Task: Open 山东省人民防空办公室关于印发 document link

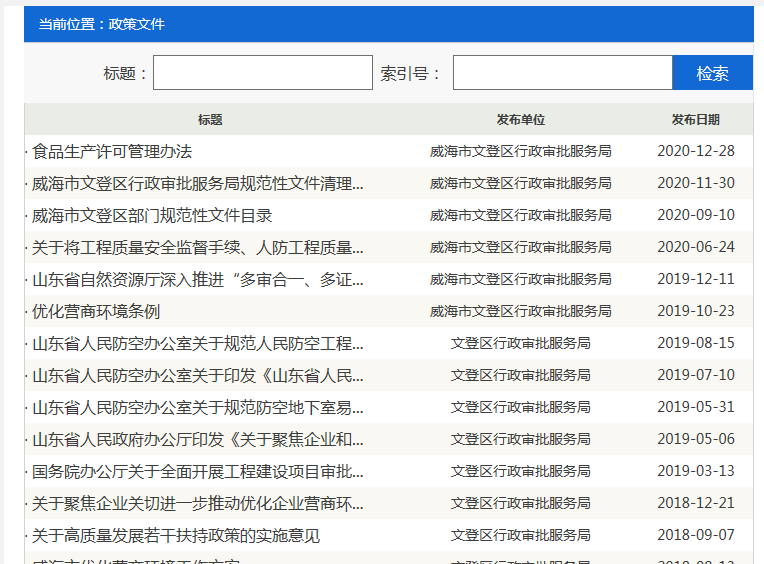Action: click(198, 375)
